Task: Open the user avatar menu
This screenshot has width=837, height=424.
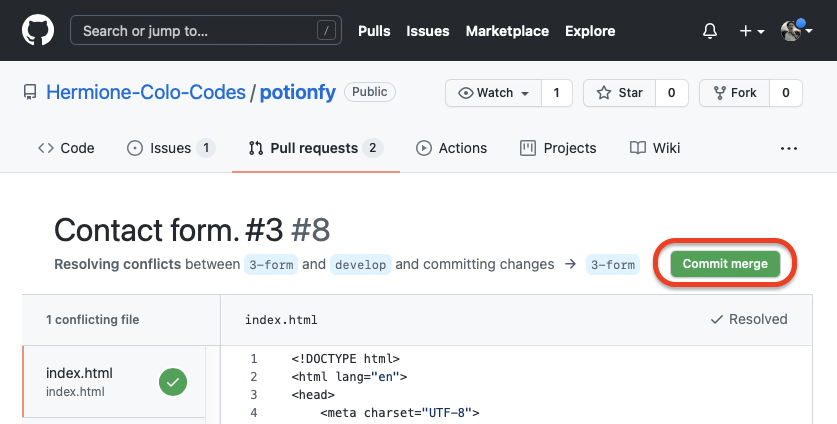Action: pos(797,31)
